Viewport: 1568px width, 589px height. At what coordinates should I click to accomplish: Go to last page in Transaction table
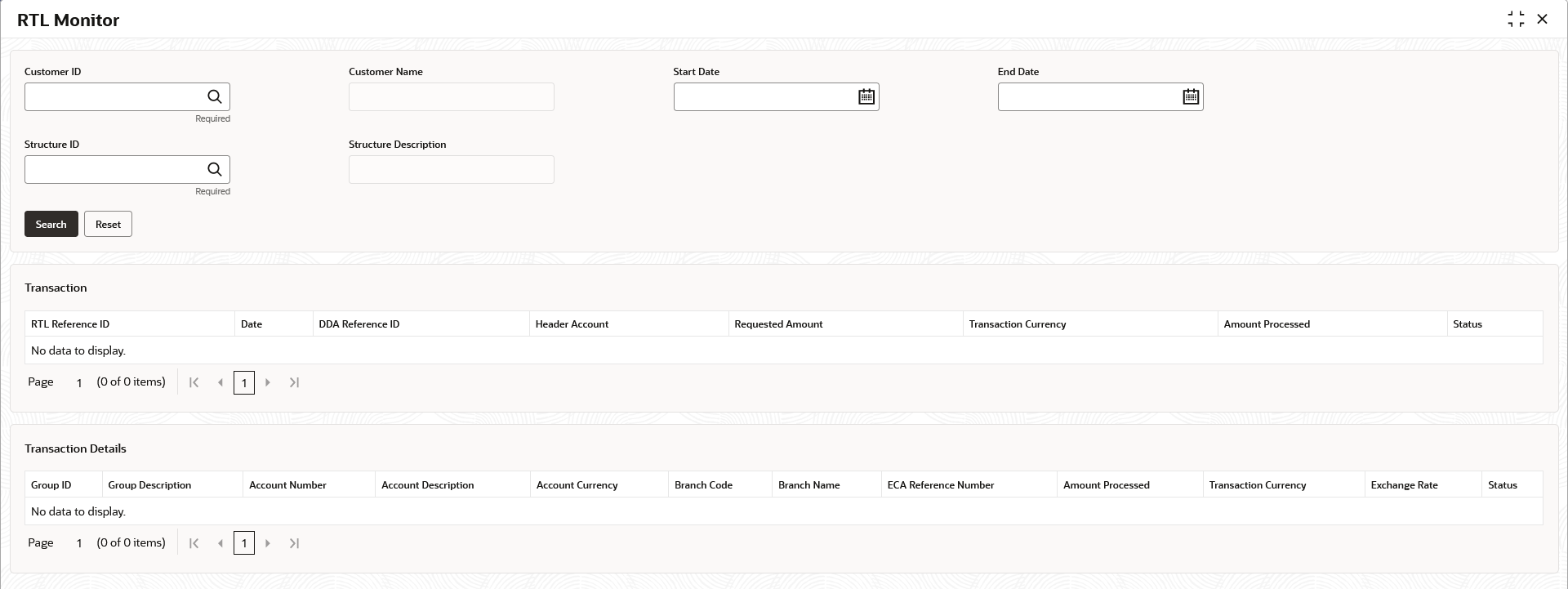pos(294,382)
